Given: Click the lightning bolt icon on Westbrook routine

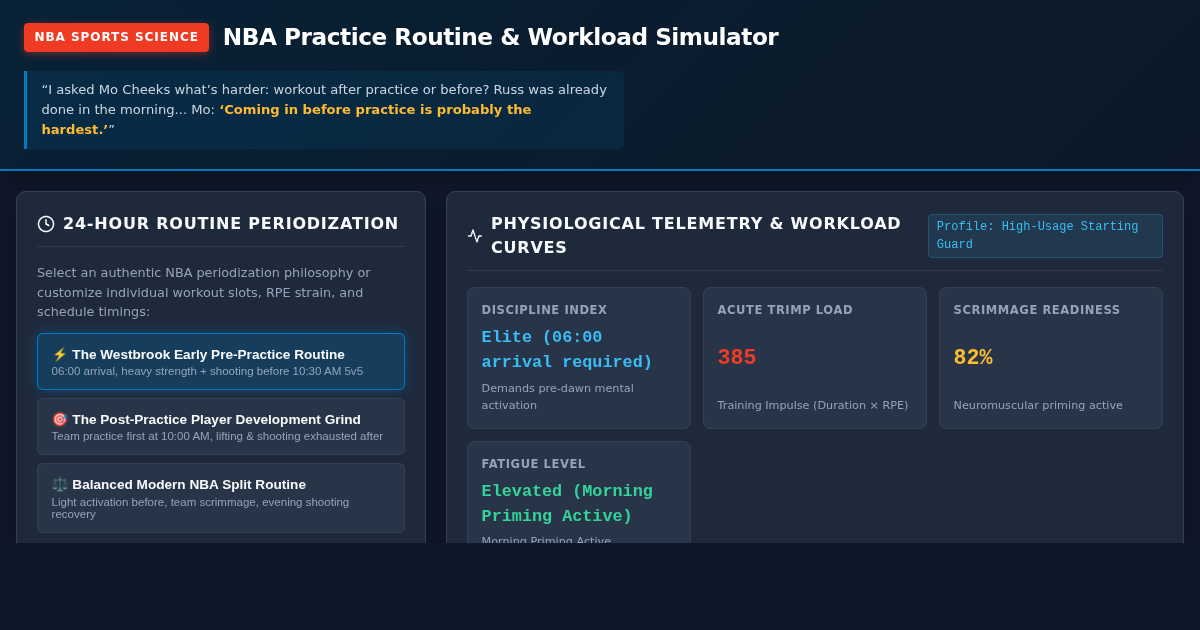Looking at the screenshot, I should (x=60, y=354).
